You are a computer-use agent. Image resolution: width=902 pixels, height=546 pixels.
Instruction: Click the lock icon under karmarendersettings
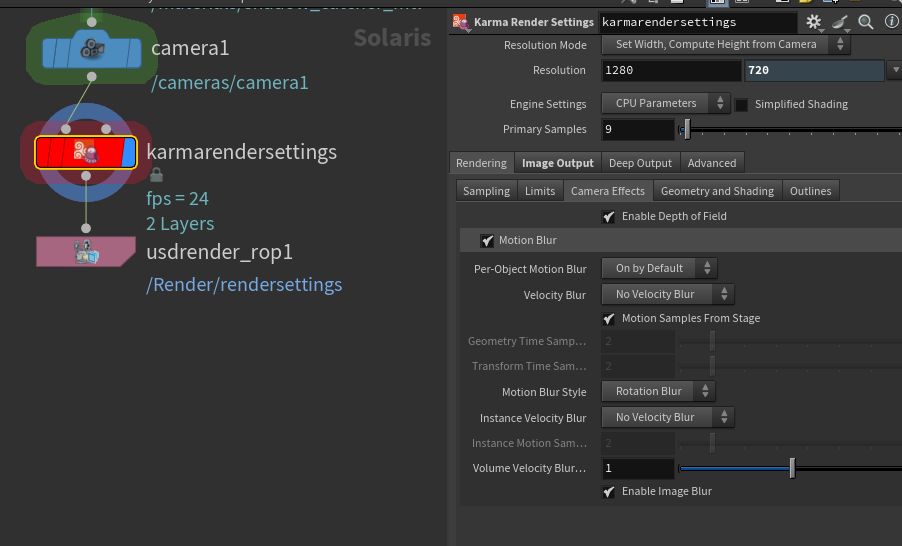[156, 174]
